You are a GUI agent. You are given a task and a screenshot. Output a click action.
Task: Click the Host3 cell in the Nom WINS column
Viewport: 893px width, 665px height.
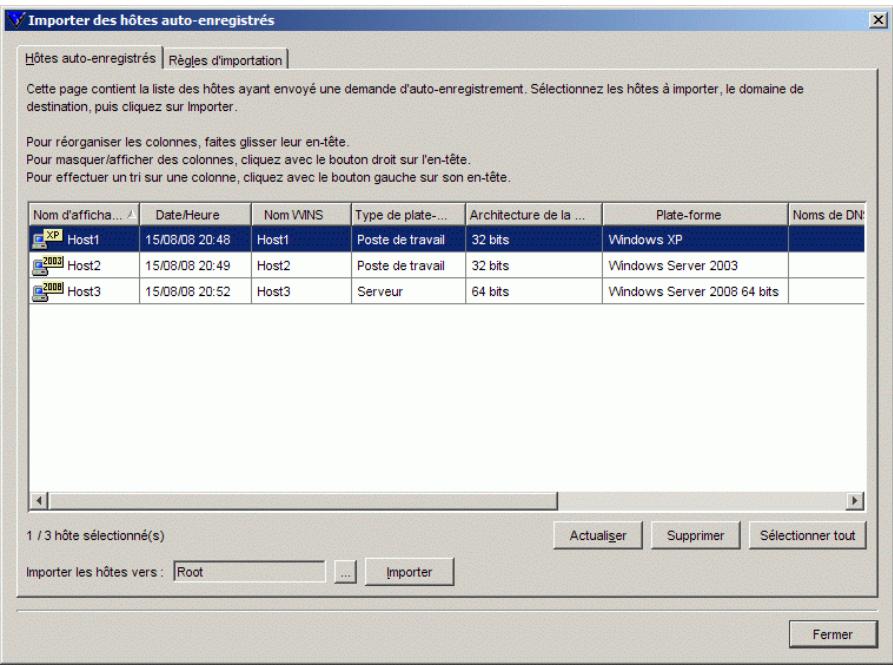pyautogui.click(x=301, y=291)
